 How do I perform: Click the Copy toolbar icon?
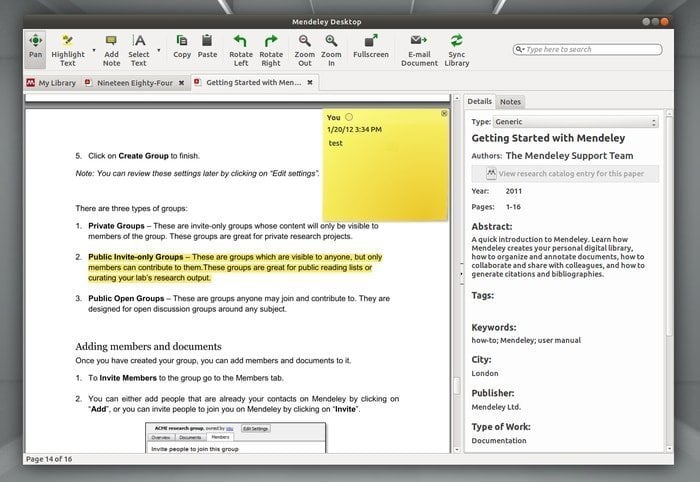pos(182,46)
